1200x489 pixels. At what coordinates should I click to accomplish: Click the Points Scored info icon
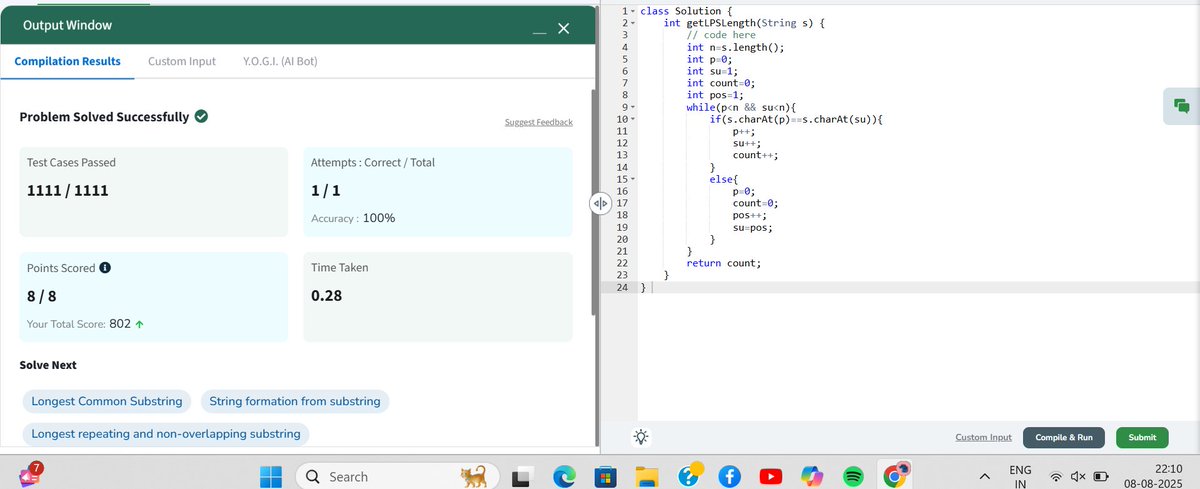point(105,268)
